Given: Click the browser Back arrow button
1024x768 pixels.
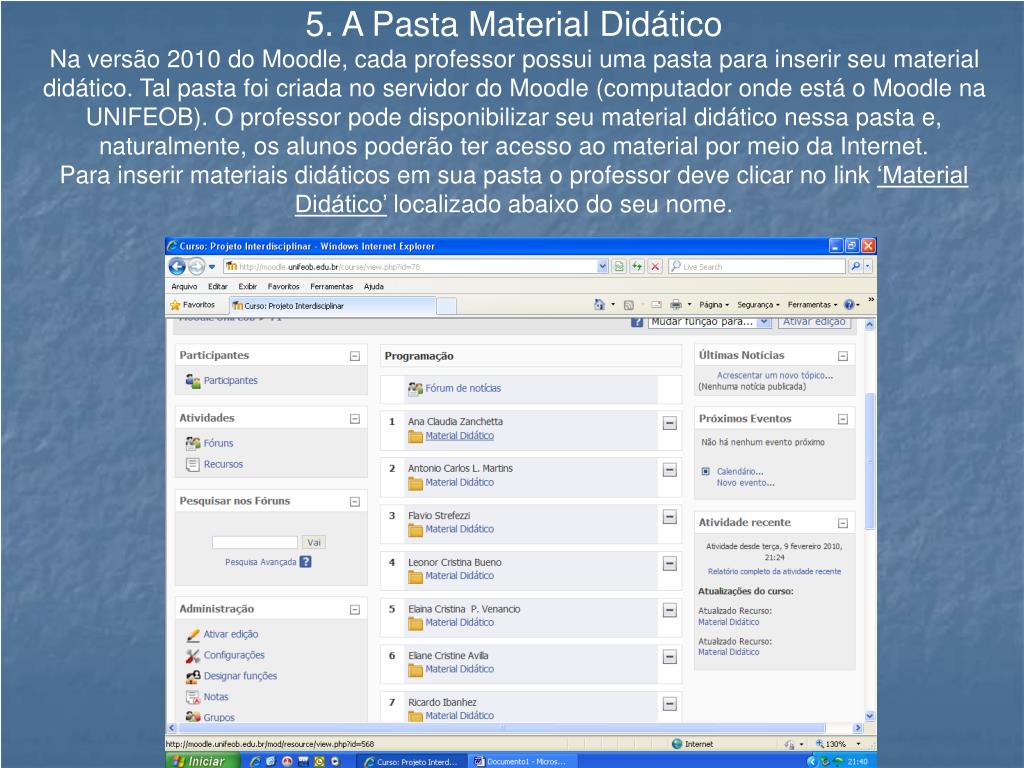Looking at the screenshot, I should pos(177,266).
